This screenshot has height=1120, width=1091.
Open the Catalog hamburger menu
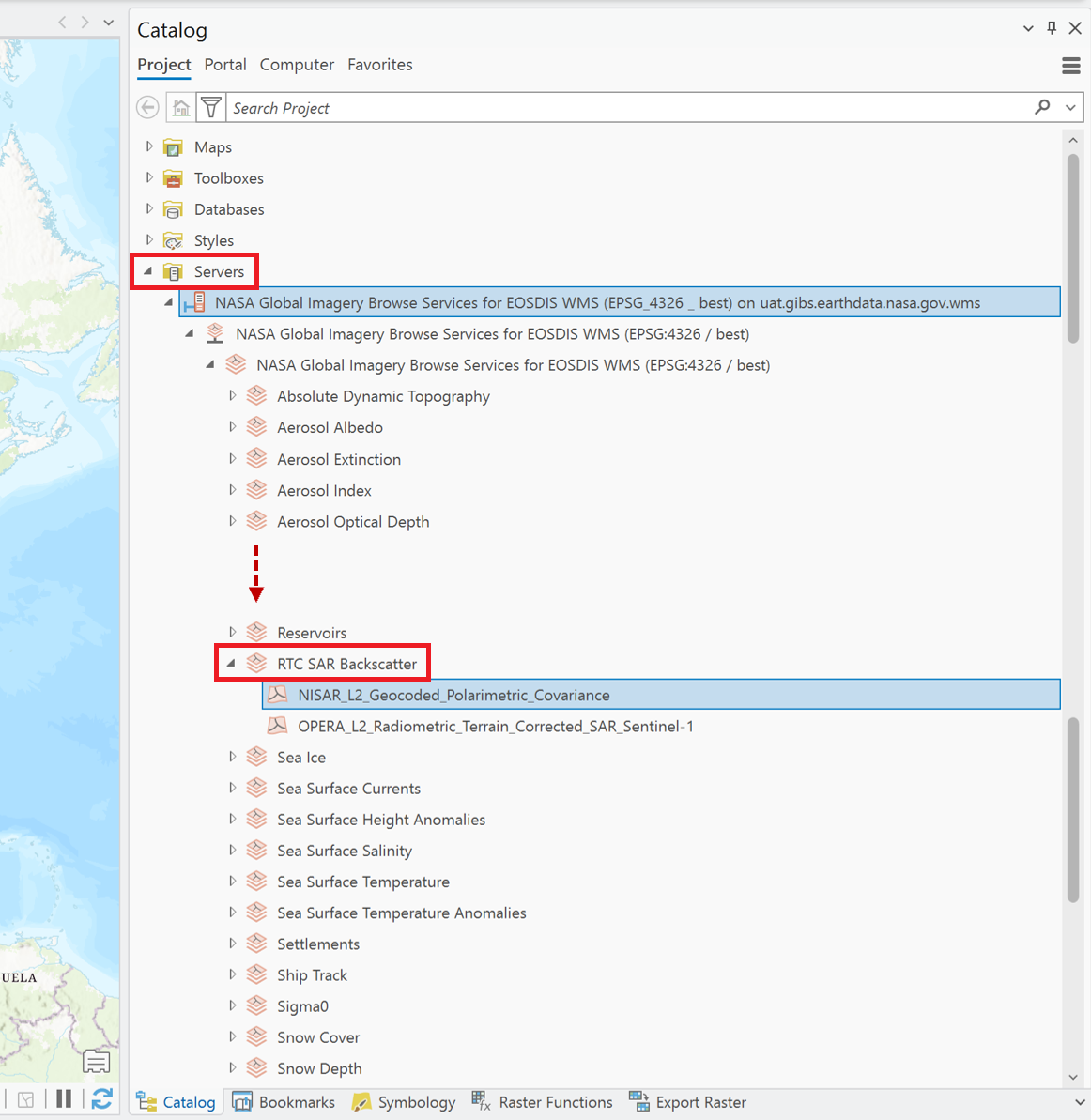pyautogui.click(x=1071, y=66)
